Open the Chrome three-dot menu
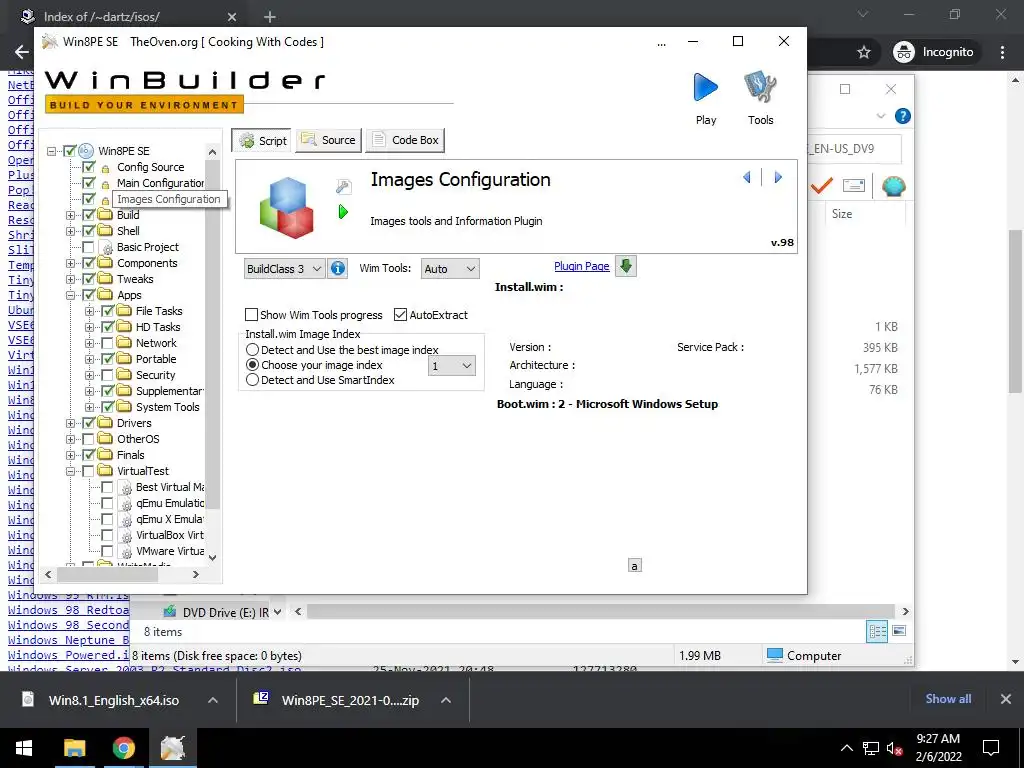The image size is (1024, 768). (1002, 52)
